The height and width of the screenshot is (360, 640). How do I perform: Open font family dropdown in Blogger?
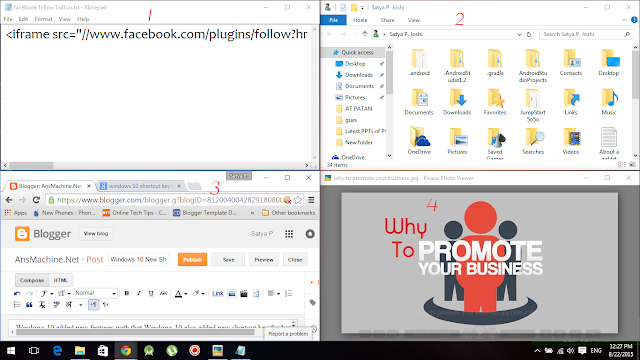[x=47, y=293]
